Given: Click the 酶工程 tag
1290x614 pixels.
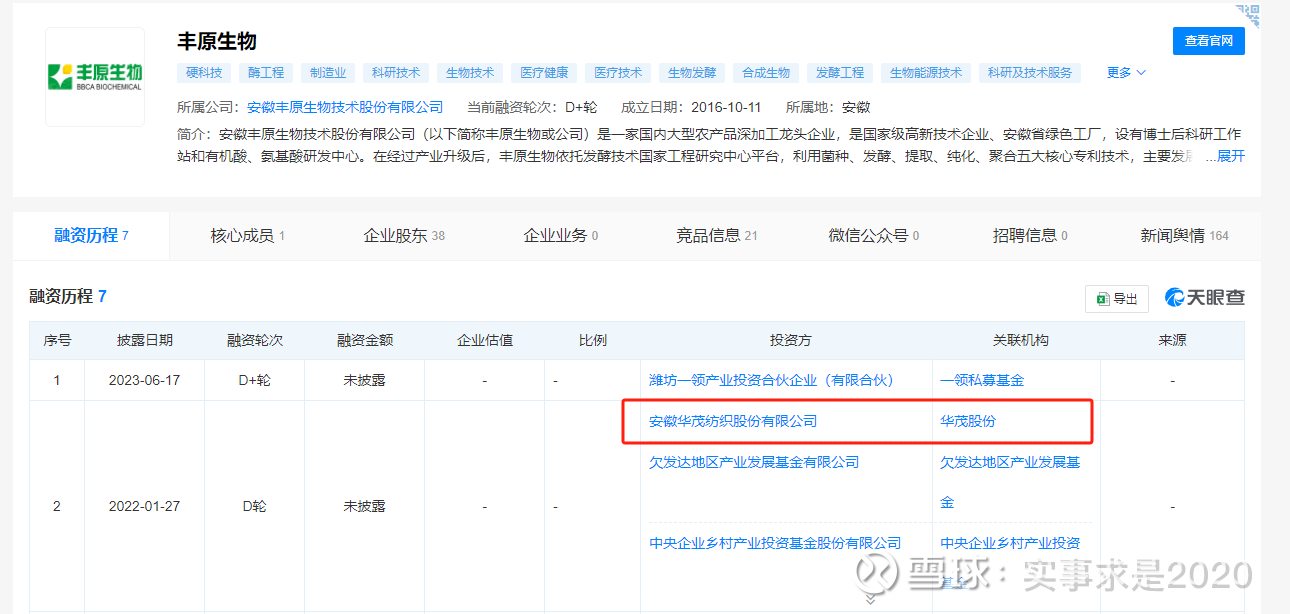Looking at the screenshot, I should tap(266, 73).
